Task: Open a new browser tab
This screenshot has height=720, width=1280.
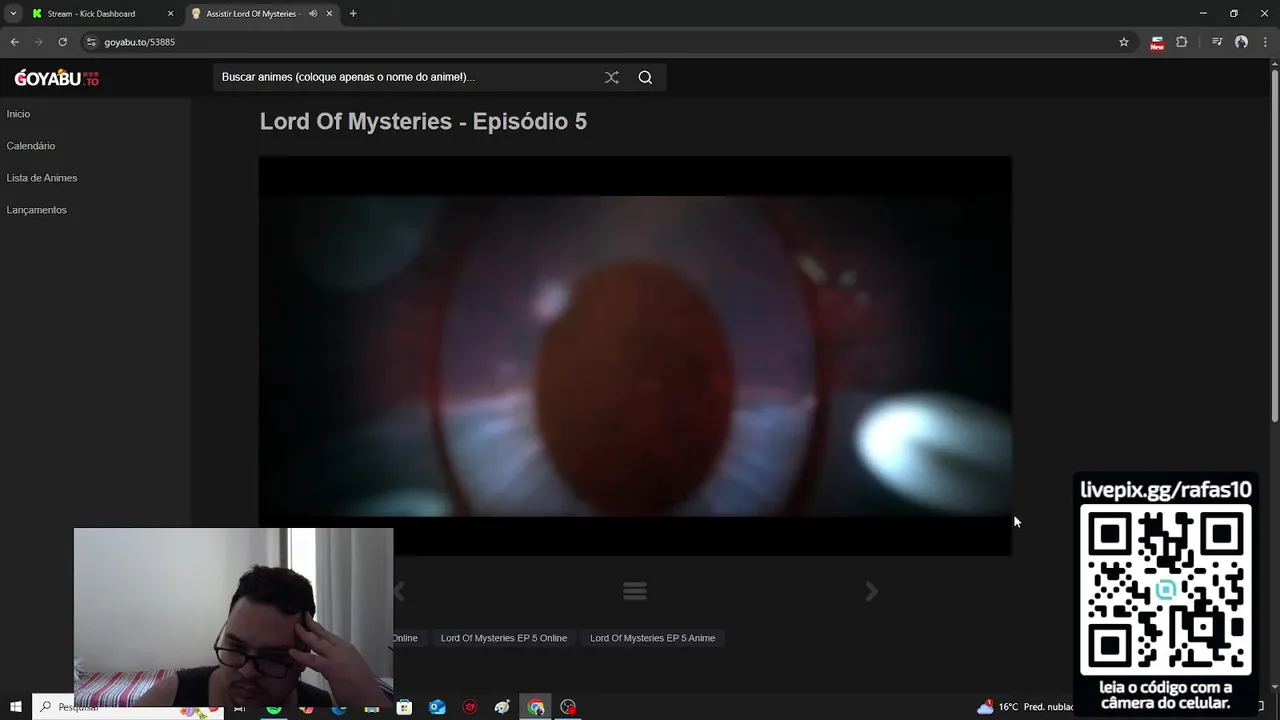Action: (353, 14)
